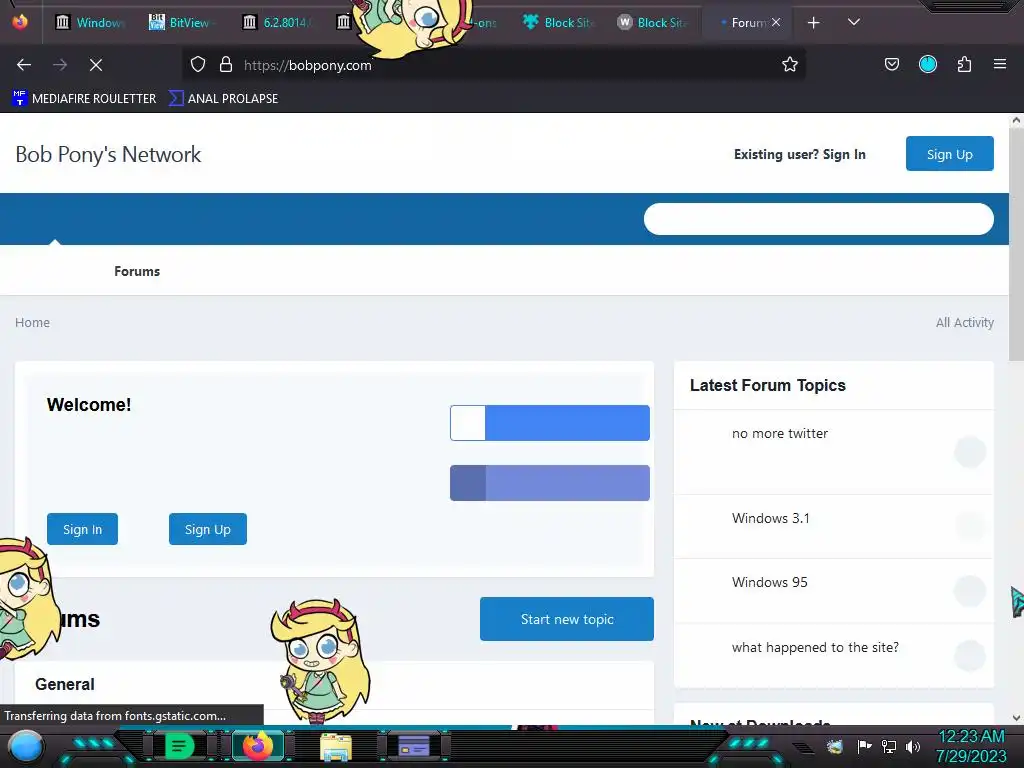
Task: Open a new tab with the plus icon
Action: 813,23
